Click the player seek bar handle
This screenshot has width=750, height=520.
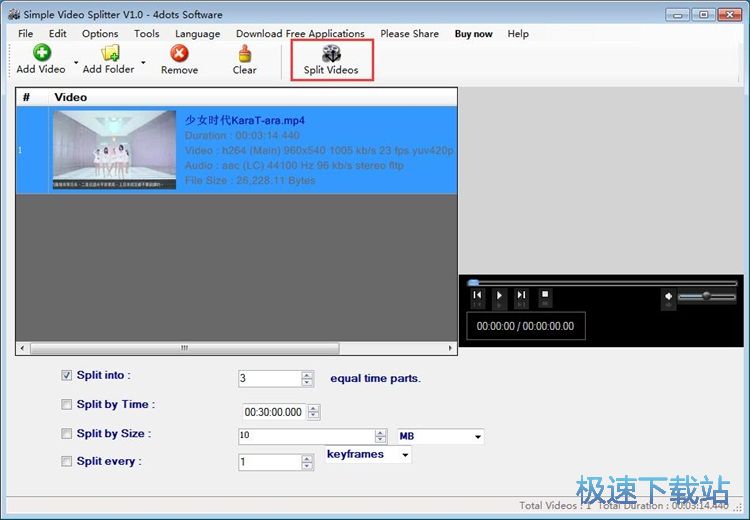point(473,283)
